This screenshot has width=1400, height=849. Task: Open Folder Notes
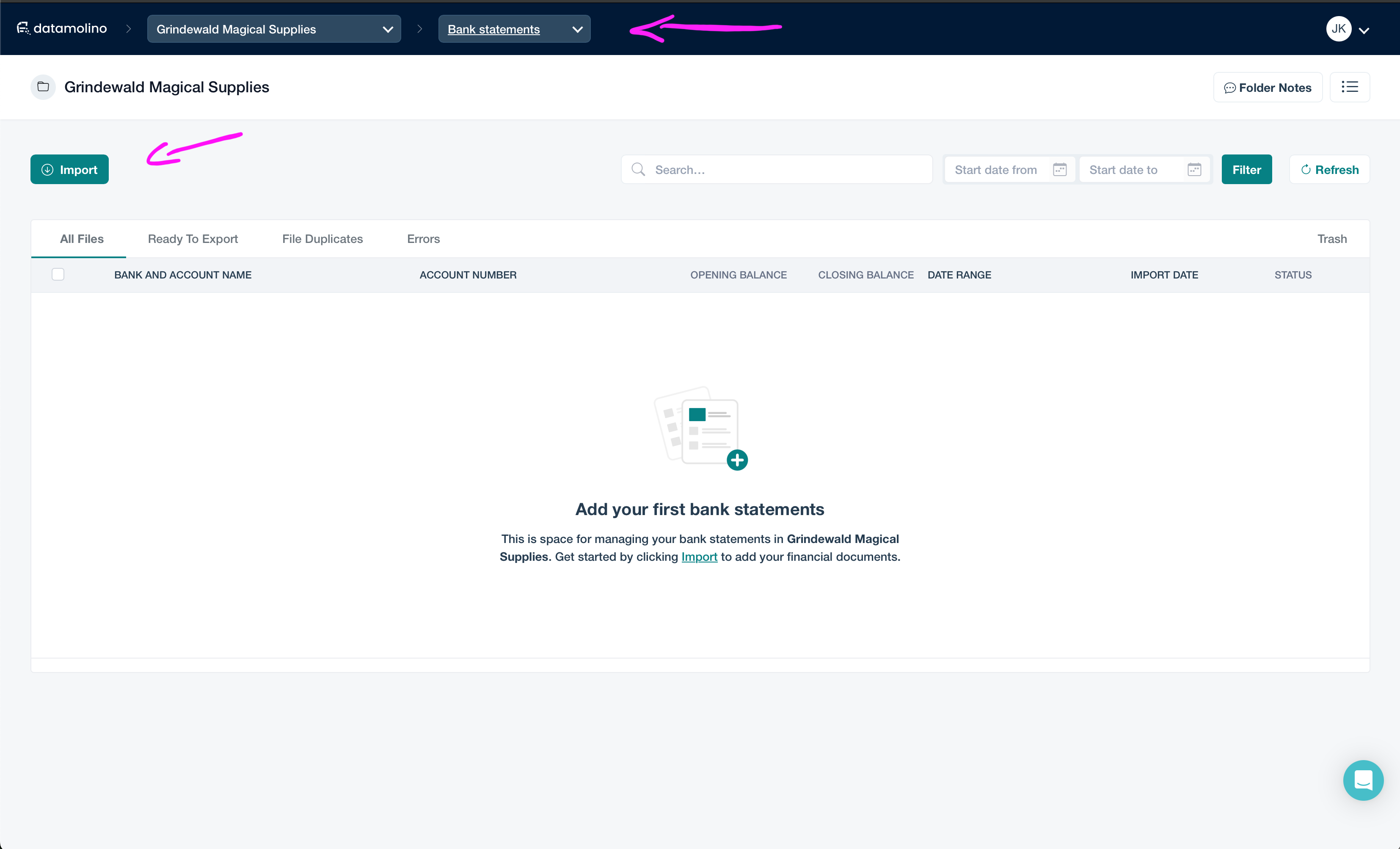pos(1268,88)
